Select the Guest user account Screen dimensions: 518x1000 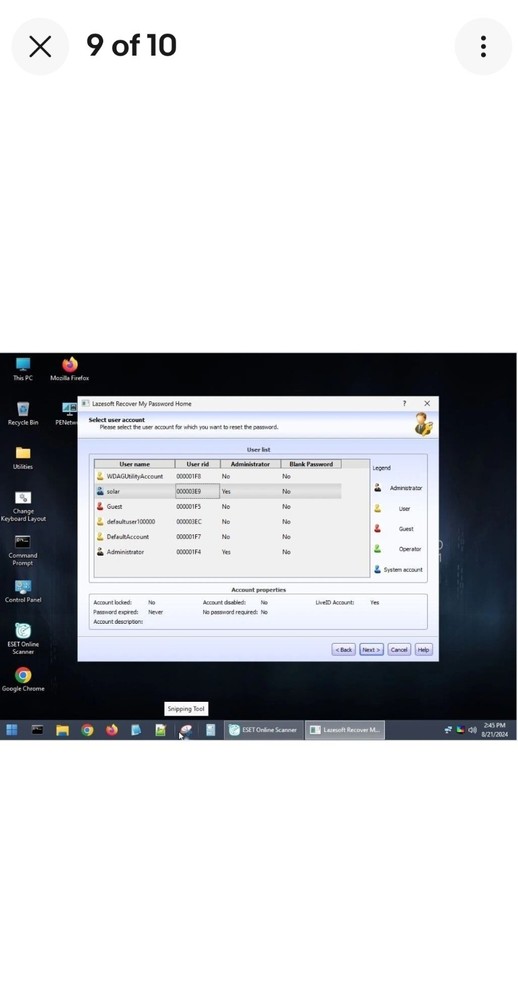218,506
